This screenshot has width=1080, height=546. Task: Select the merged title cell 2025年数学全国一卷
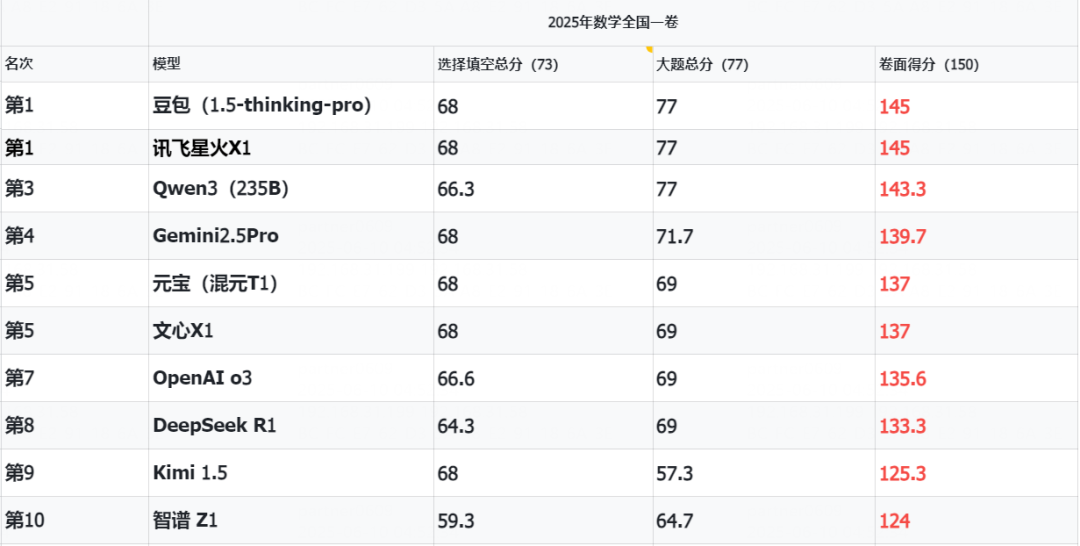pyautogui.click(x=614, y=23)
